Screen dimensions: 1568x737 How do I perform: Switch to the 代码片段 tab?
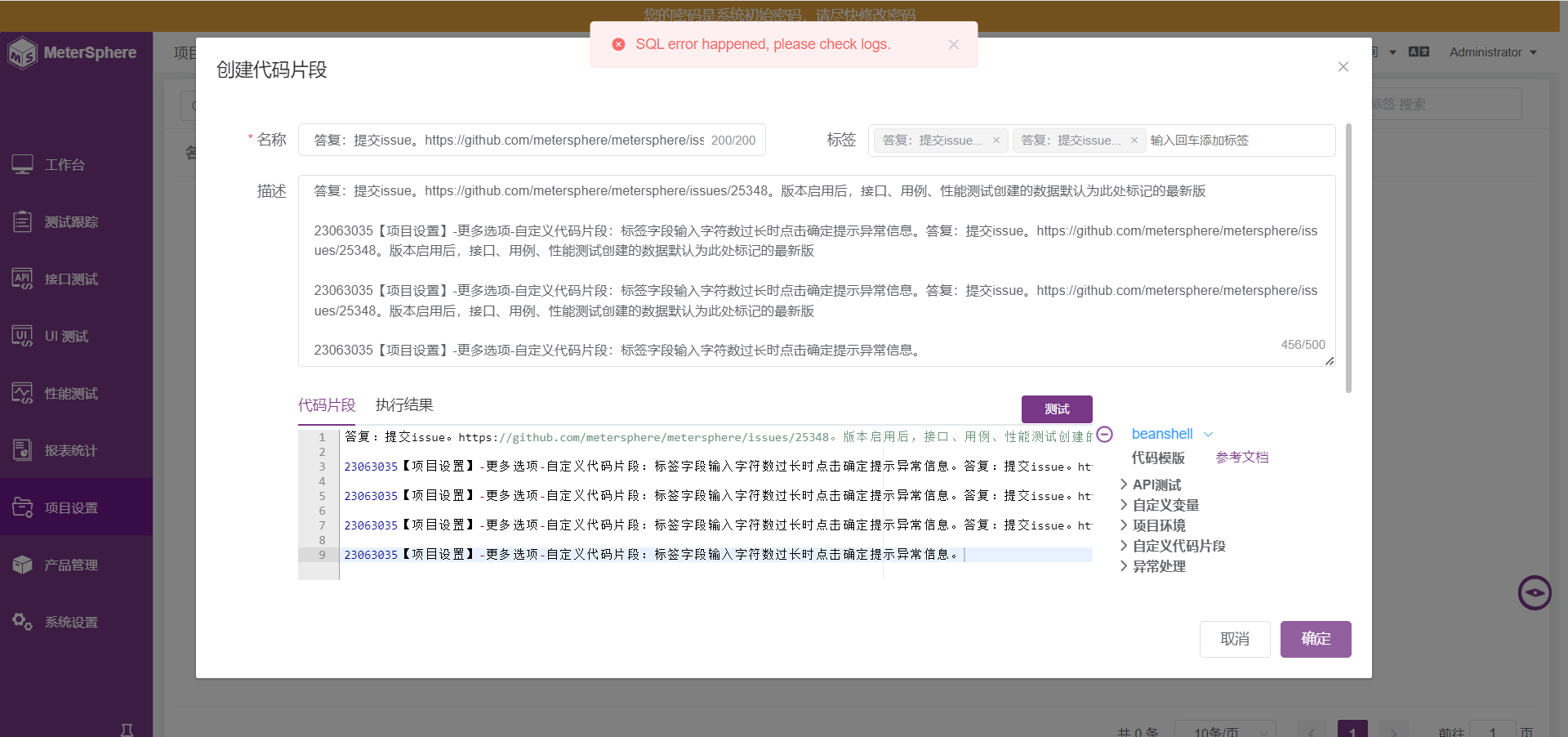327,405
